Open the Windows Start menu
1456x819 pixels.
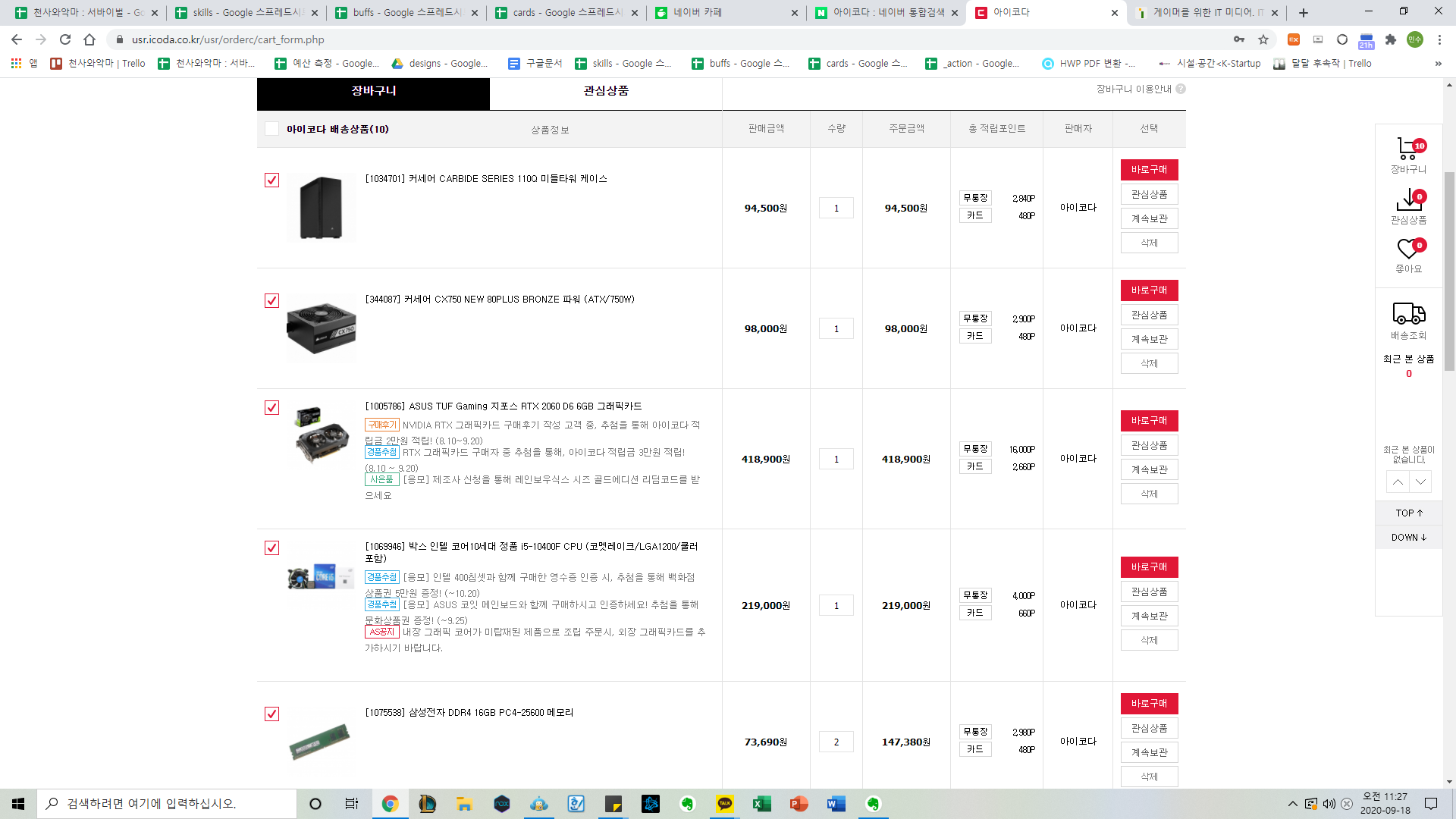[x=18, y=804]
